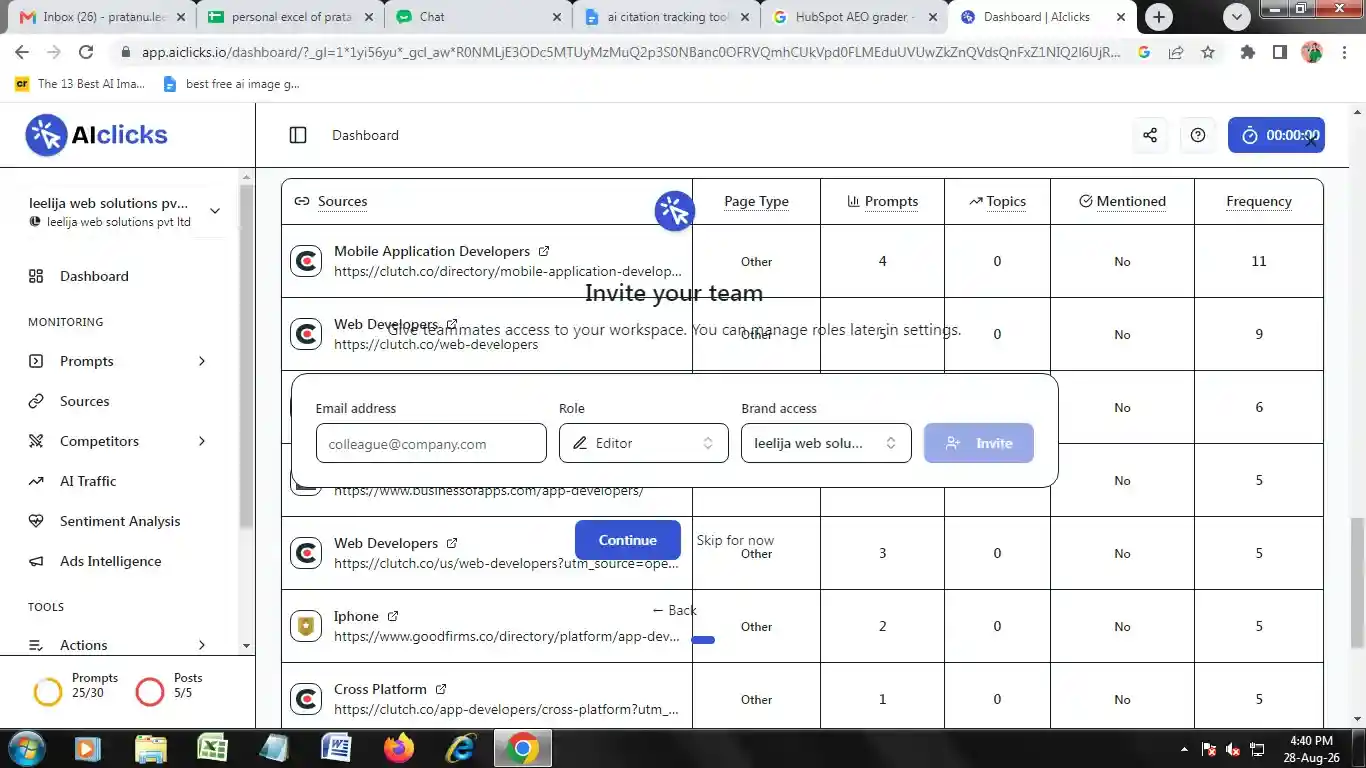This screenshot has width=1366, height=768.
Task: Sort by the Prompts column header
Action: pos(882,201)
